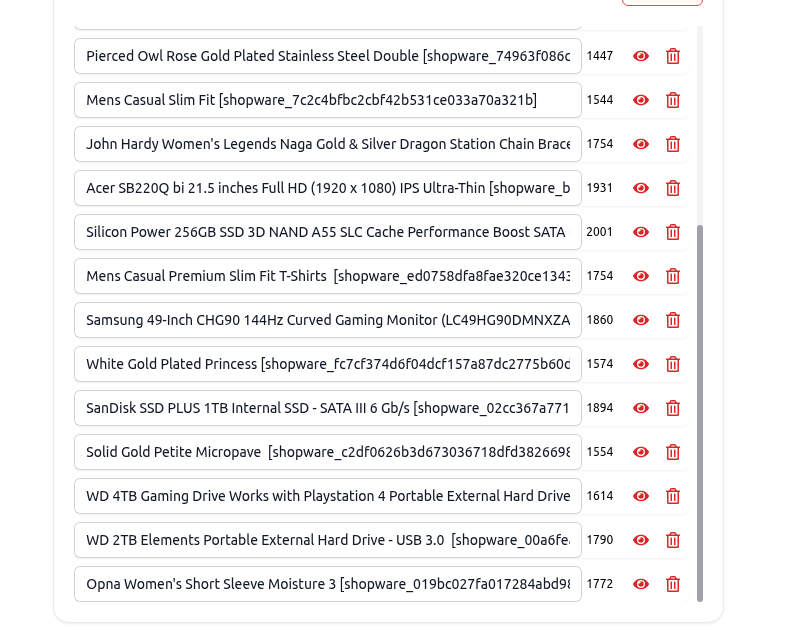
Task: Remove the Opna Women's Short Sleeve row
Action: (673, 584)
